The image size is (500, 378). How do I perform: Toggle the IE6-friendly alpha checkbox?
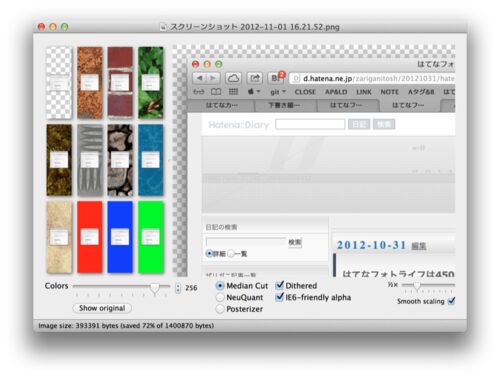280,297
